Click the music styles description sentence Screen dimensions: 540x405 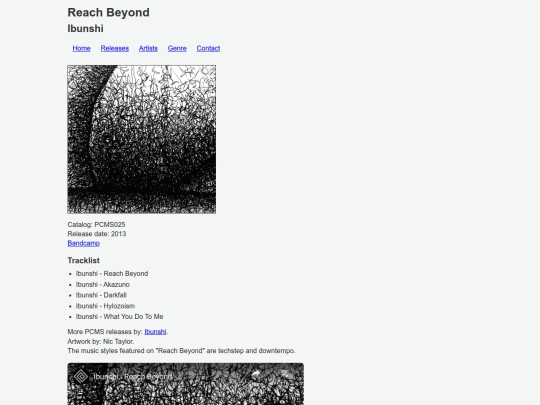(181, 351)
